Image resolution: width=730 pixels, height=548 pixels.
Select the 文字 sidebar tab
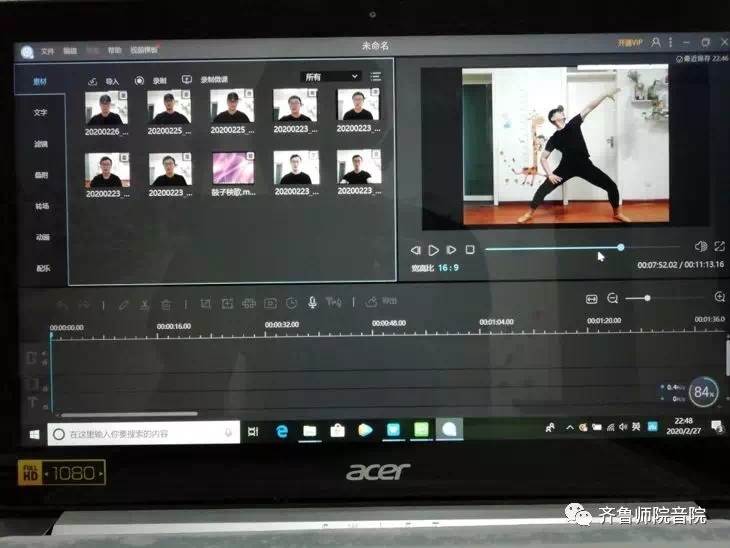point(41,112)
